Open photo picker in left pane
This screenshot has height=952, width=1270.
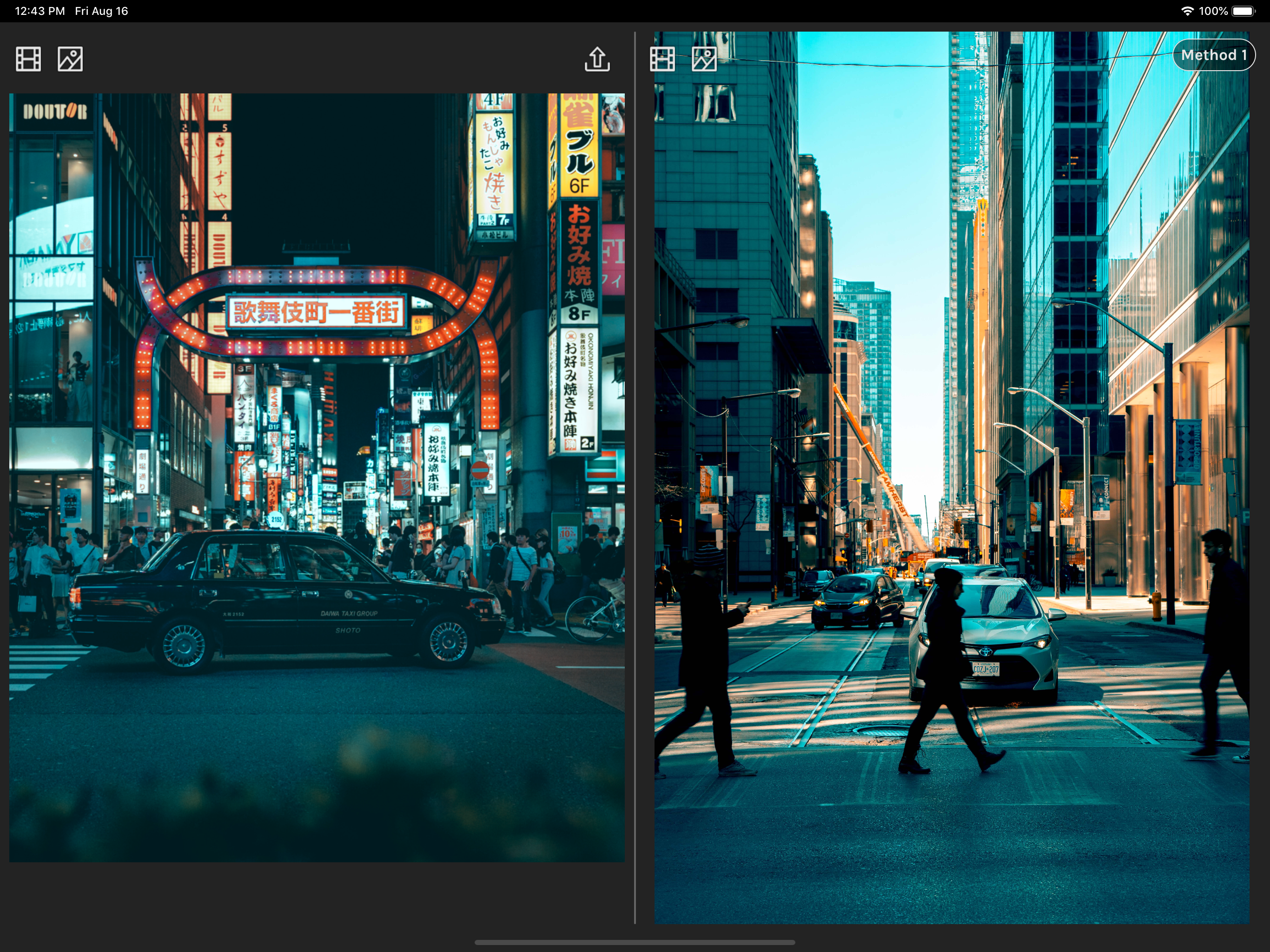pos(70,59)
